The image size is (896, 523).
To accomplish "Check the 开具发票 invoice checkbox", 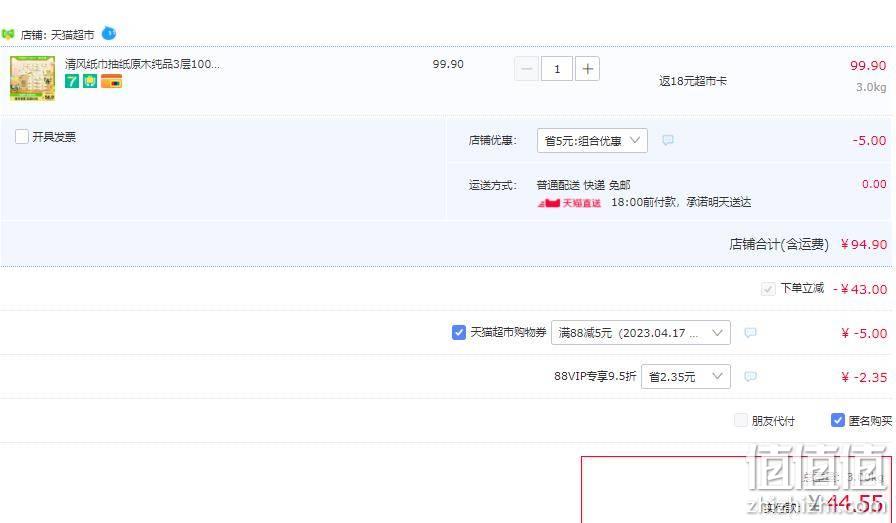I will (22, 137).
